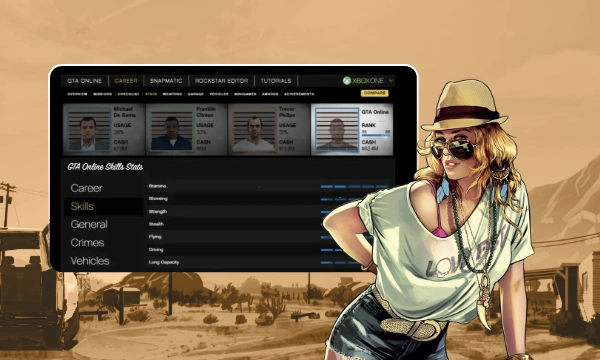This screenshot has width=600, height=360.
Task: Select Michael De Santa's mugshot
Action: pyautogui.click(x=89, y=130)
